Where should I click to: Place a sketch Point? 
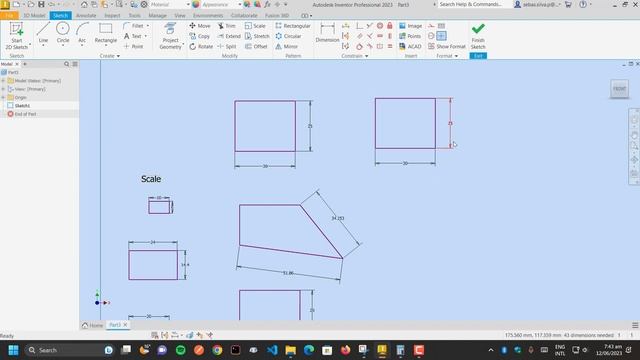[133, 47]
